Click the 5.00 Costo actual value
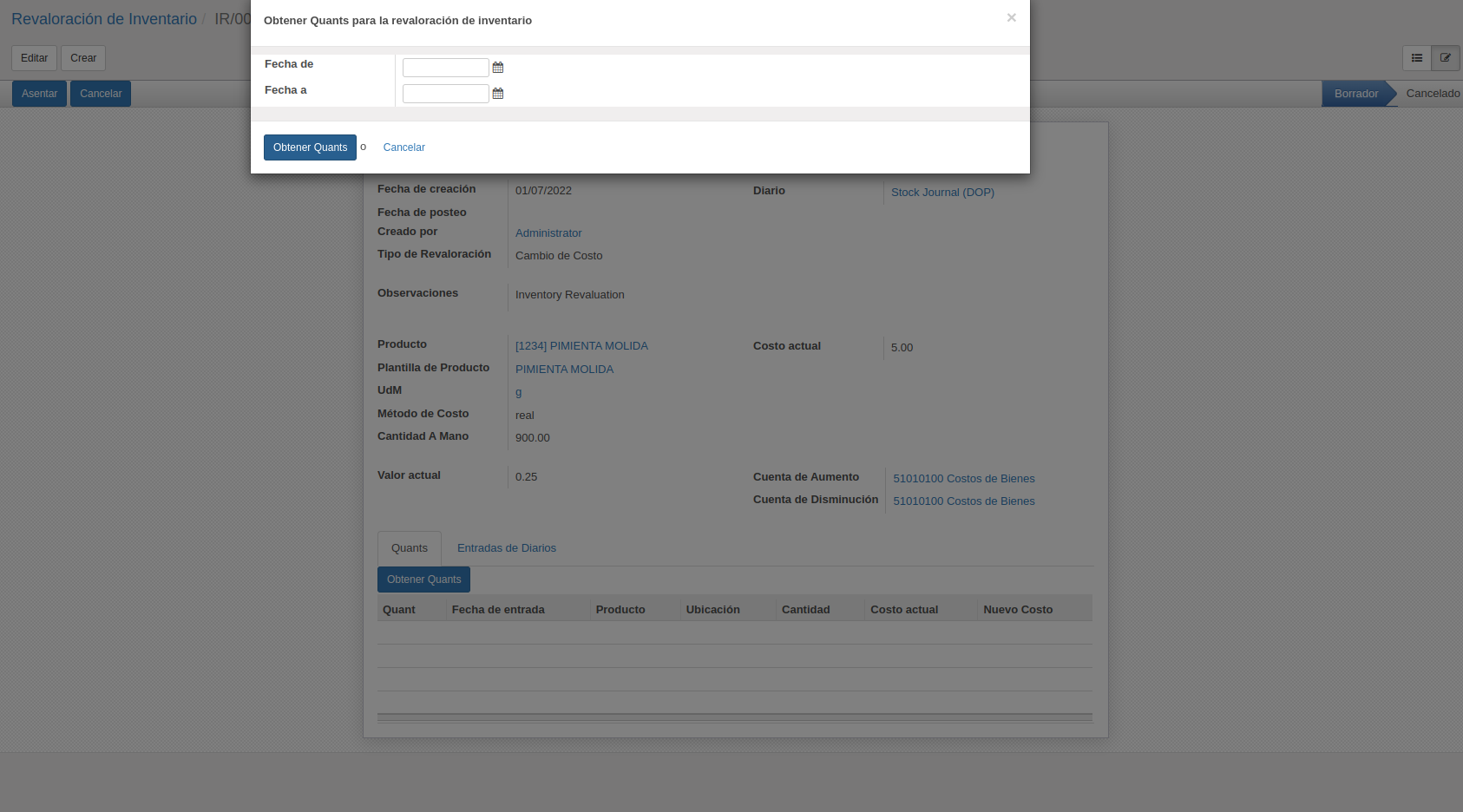 [902, 348]
